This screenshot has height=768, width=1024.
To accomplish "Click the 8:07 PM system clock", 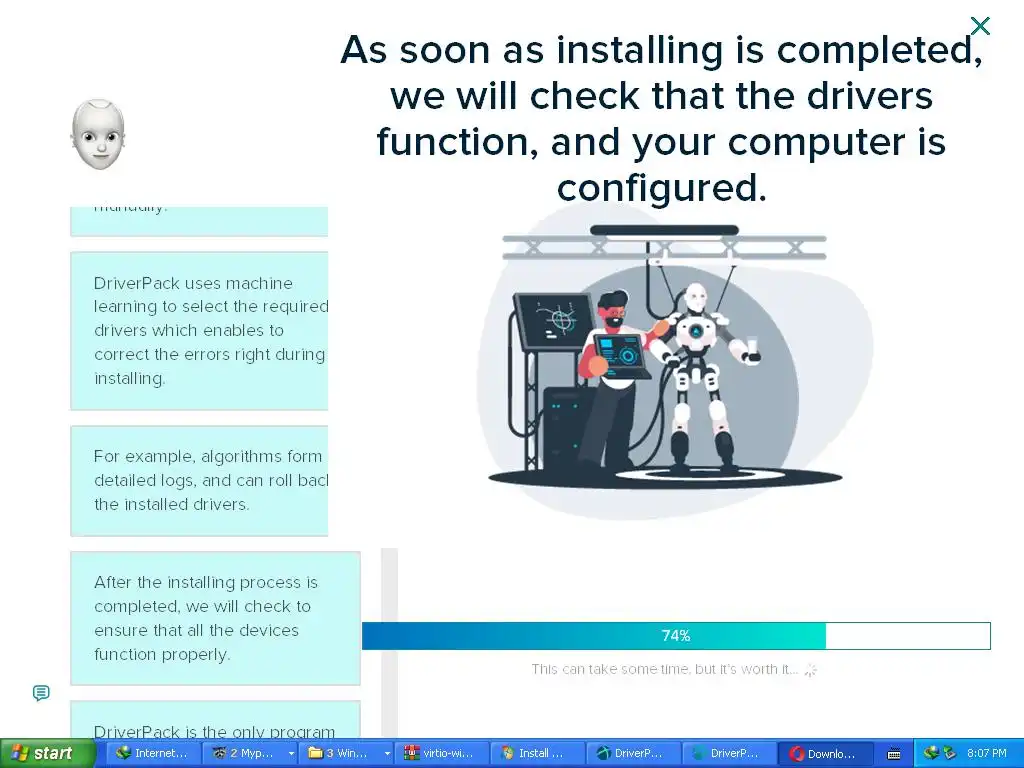I will [987, 753].
